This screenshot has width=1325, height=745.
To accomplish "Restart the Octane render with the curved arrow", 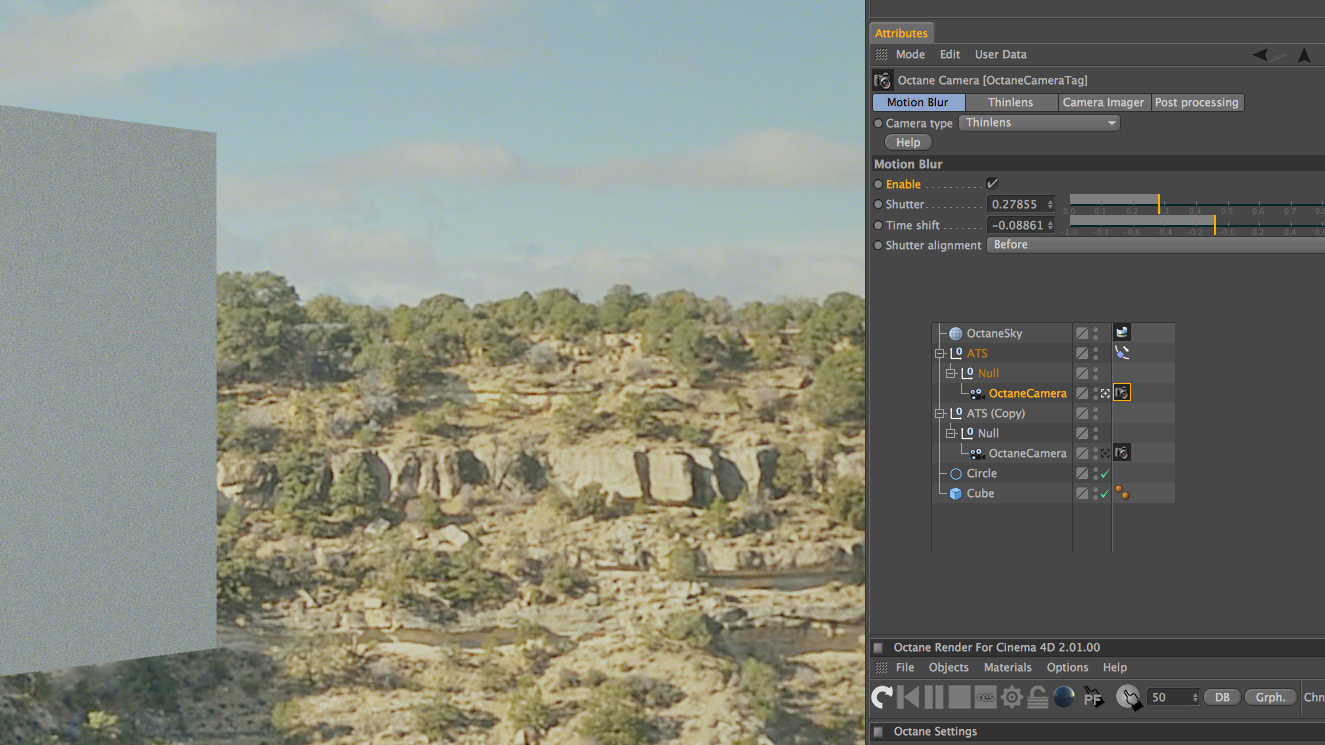I will coord(882,697).
